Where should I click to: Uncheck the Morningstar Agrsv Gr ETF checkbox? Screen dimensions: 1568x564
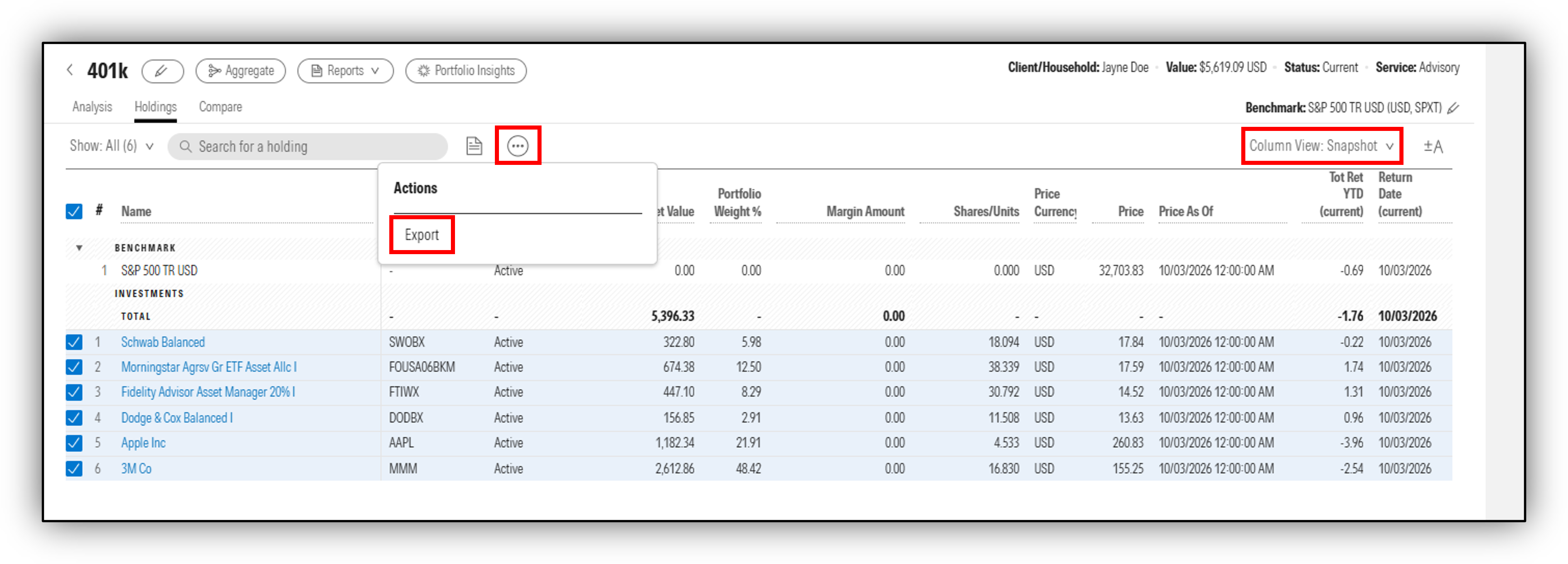click(74, 367)
